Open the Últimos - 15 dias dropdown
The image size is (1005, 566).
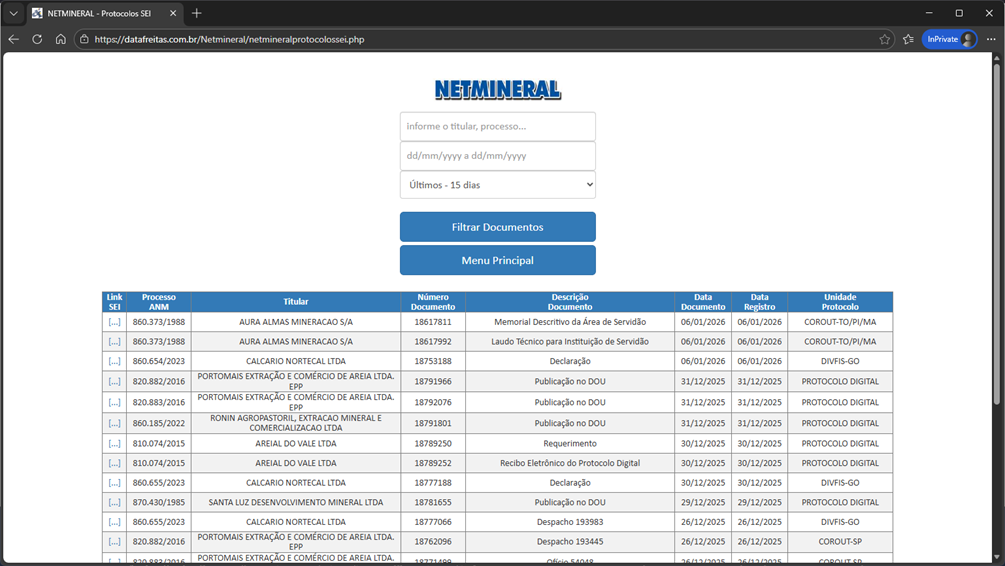coord(497,185)
